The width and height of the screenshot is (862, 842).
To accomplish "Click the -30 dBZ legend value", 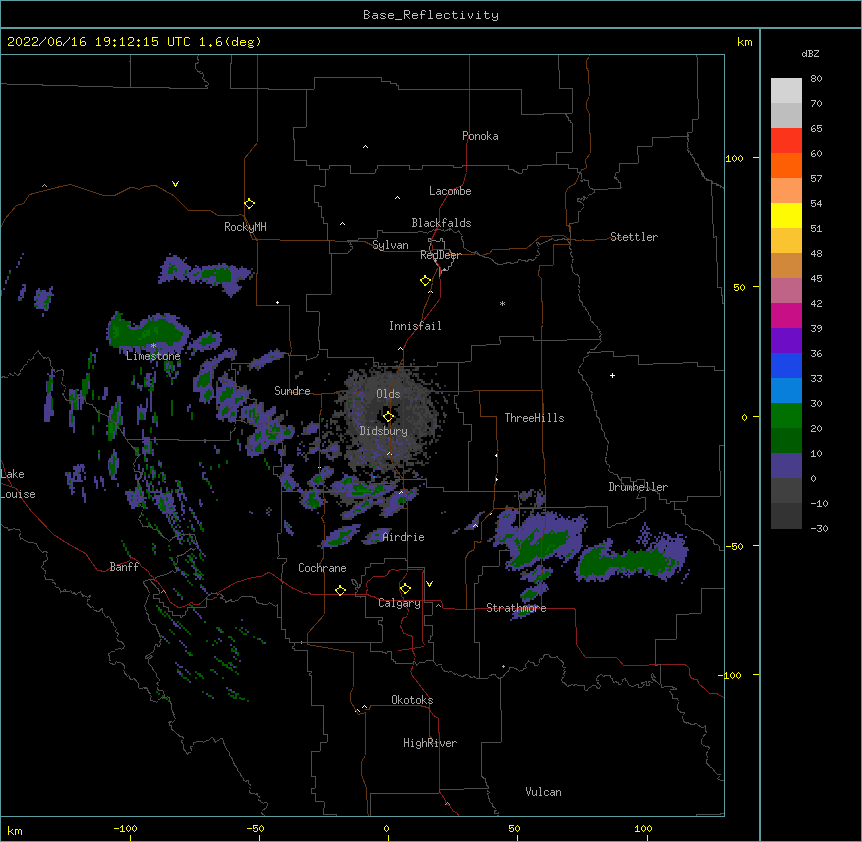I will point(819,528).
